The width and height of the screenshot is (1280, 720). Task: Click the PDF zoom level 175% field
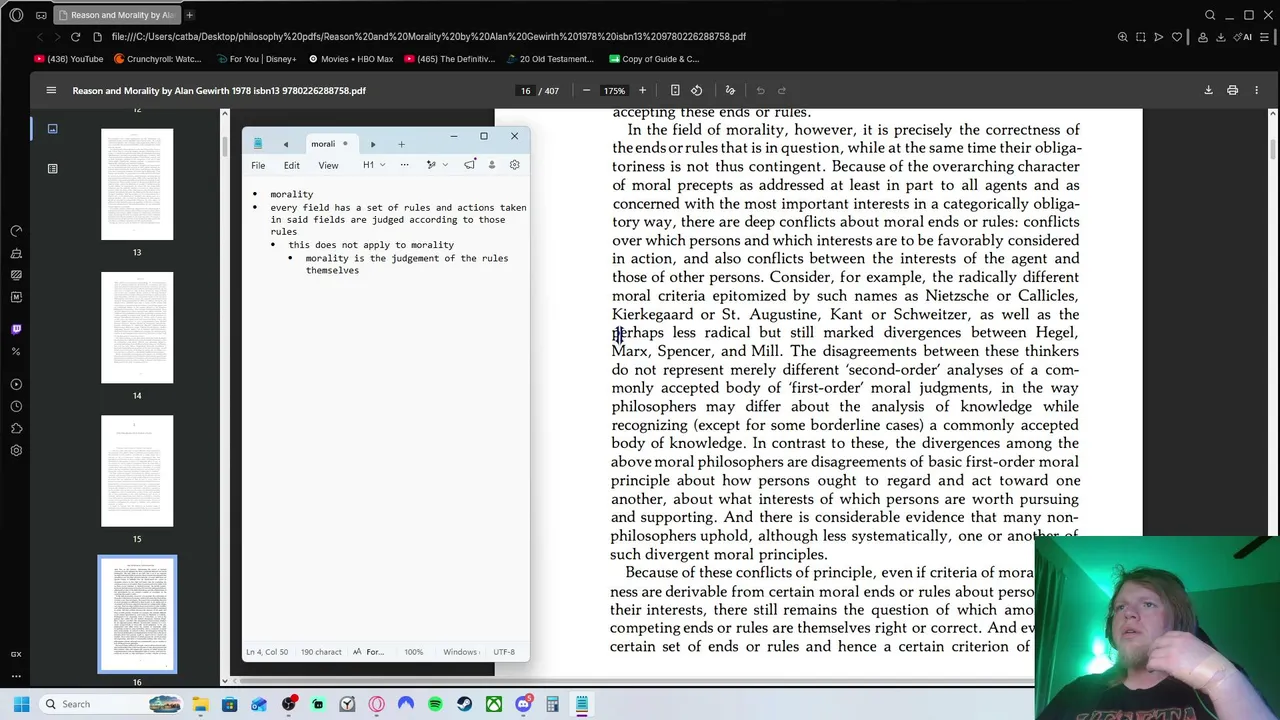[x=614, y=90]
